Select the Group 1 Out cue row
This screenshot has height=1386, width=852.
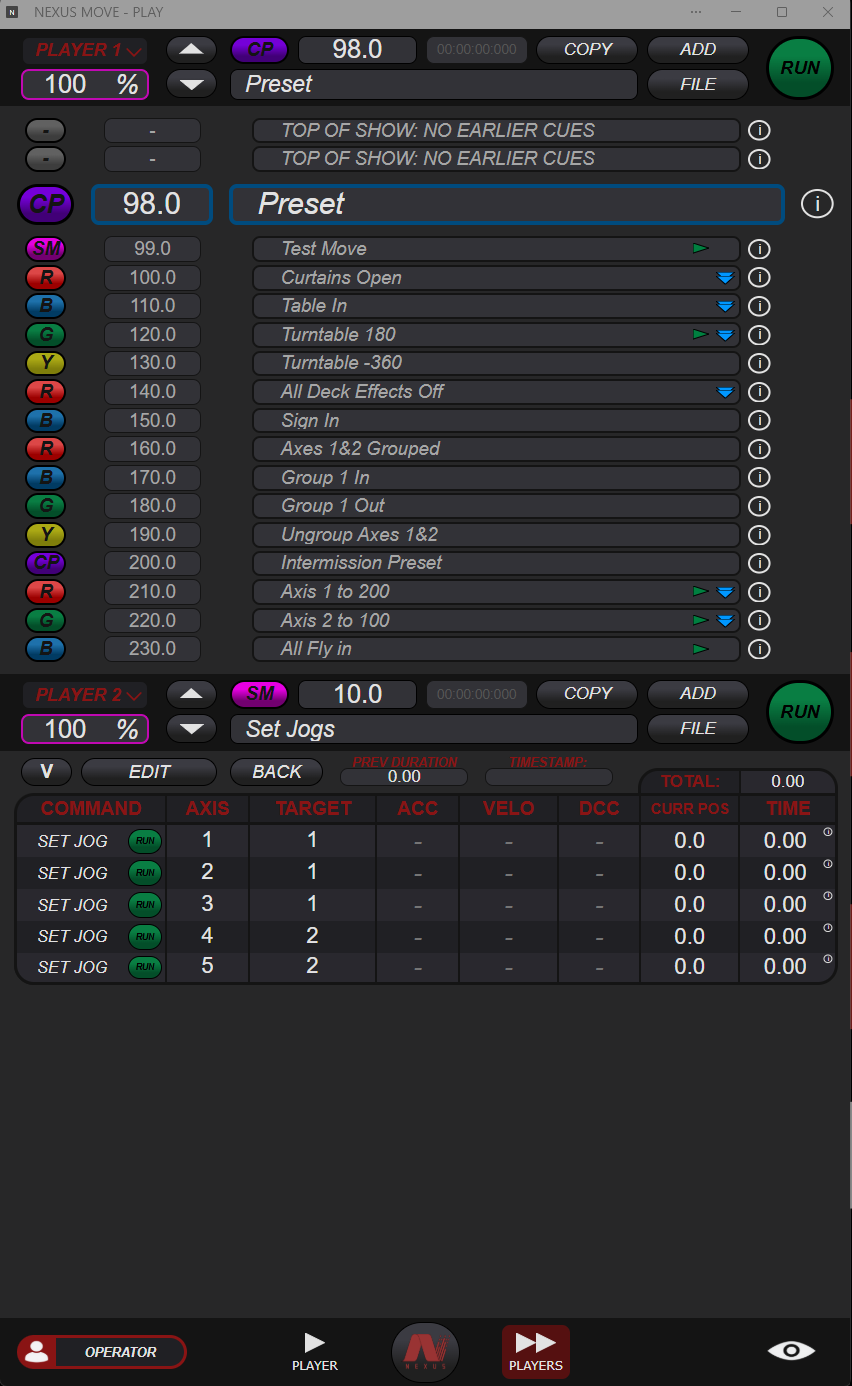click(496, 506)
